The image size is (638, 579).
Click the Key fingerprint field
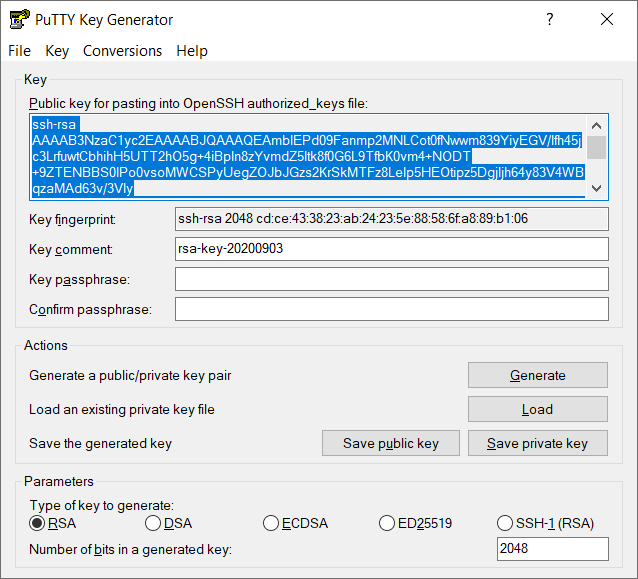(x=392, y=219)
